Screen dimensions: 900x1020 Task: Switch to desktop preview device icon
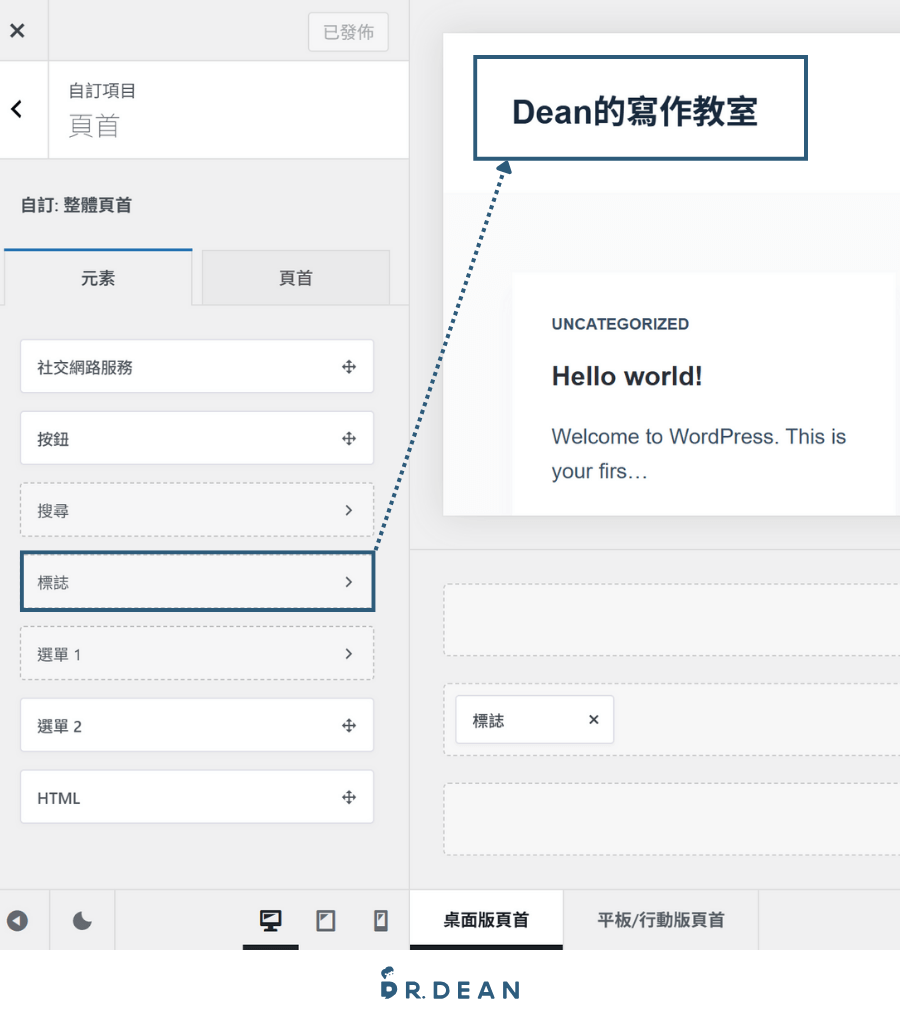click(x=271, y=920)
